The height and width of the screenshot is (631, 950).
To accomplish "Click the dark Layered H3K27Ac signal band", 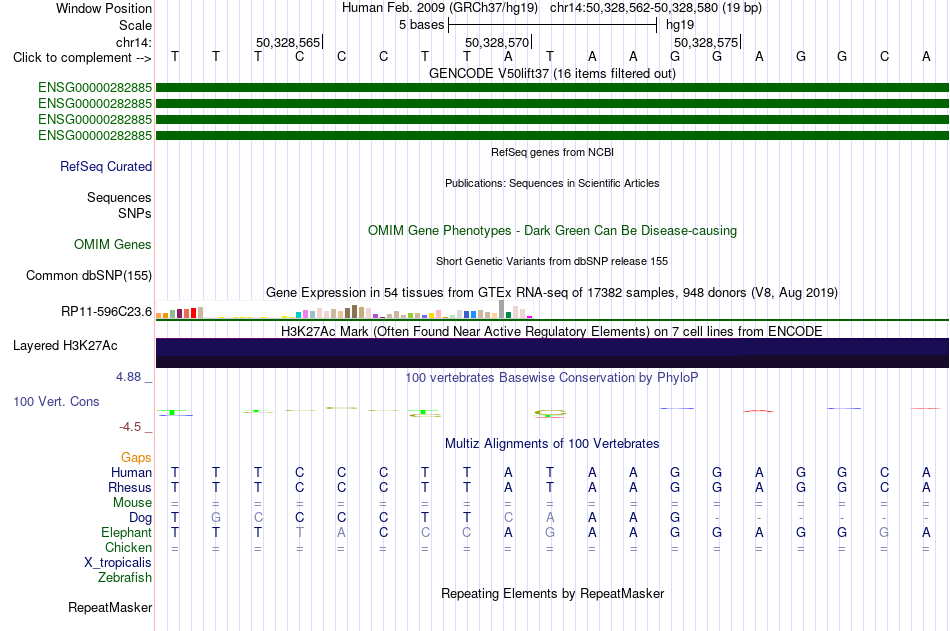I will pyautogui.click(x=552, y=353).
